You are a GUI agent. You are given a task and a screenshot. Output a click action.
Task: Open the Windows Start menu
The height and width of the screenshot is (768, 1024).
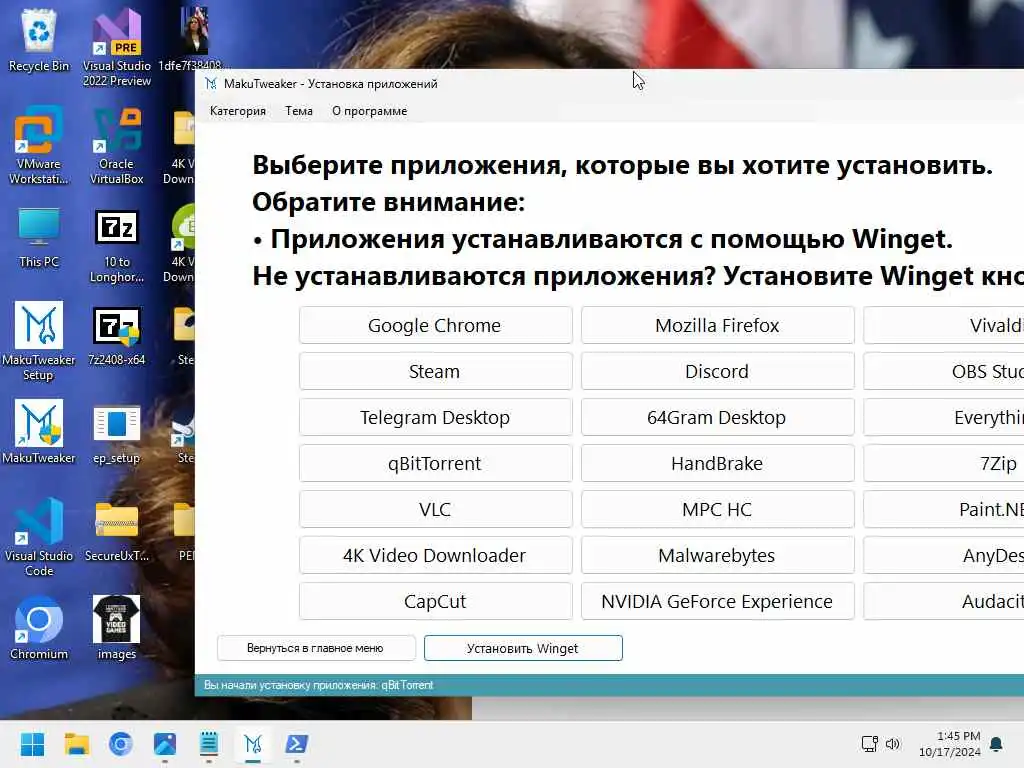click(x=32, y=744)
